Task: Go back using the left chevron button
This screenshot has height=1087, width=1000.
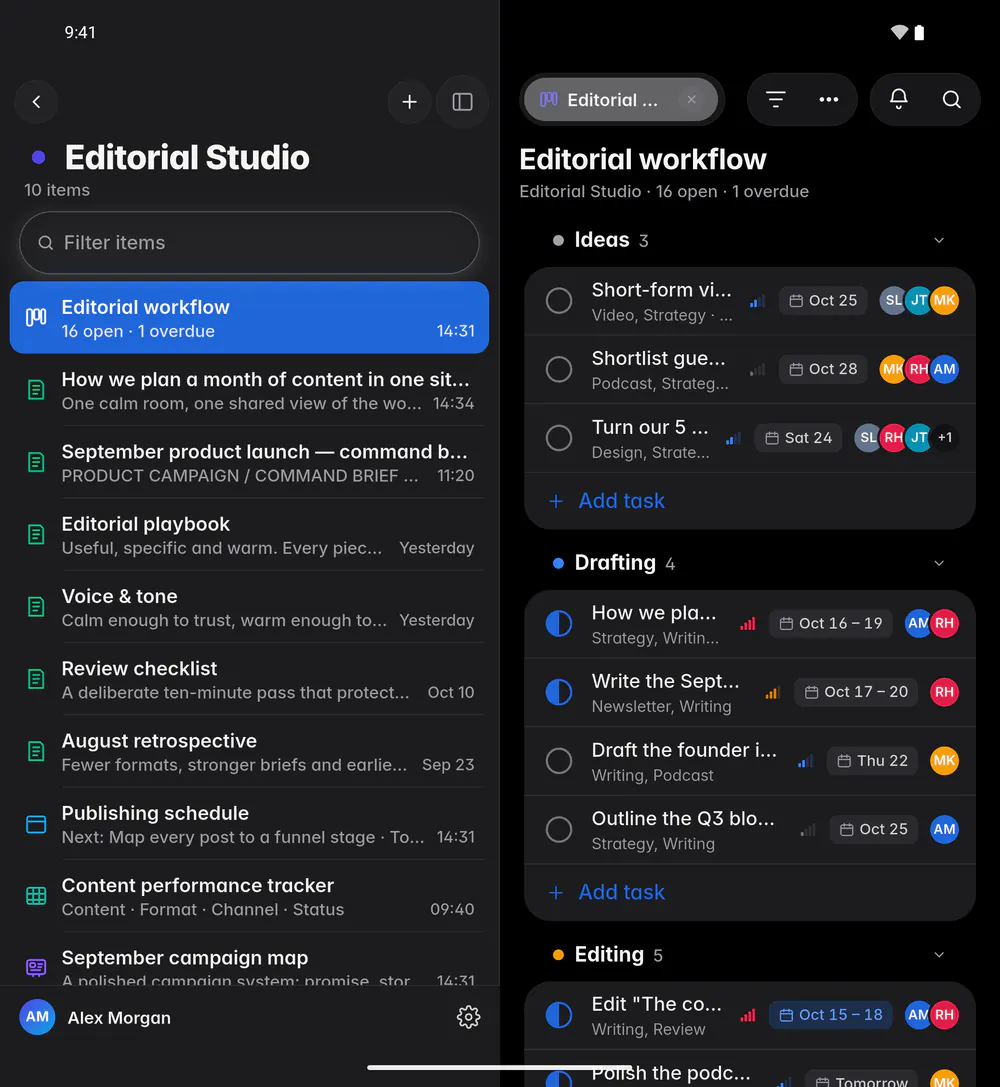Action: (x=36, y=102)
